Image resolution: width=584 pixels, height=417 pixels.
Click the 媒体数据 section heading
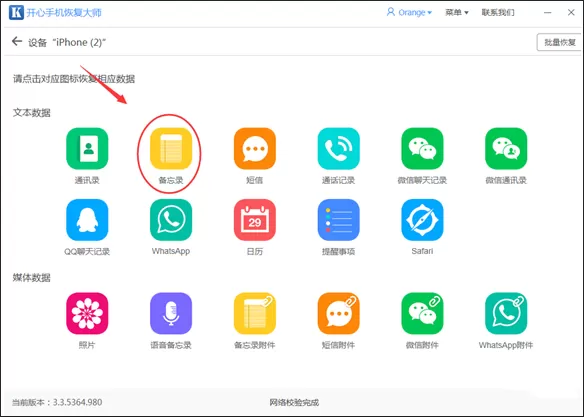pyautogui.click(x=32, y=278)
